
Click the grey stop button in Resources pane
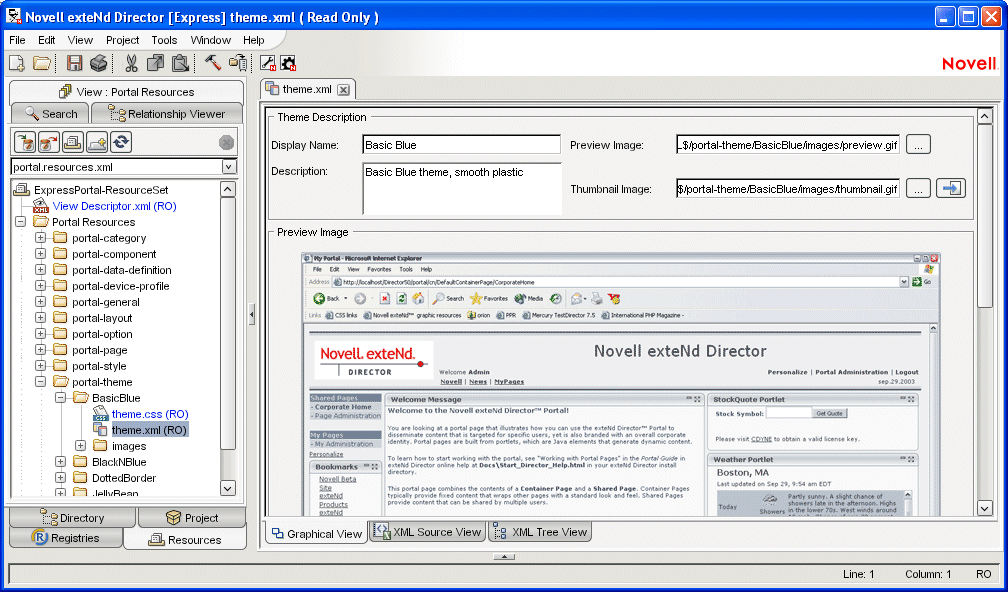pos(226,143)
